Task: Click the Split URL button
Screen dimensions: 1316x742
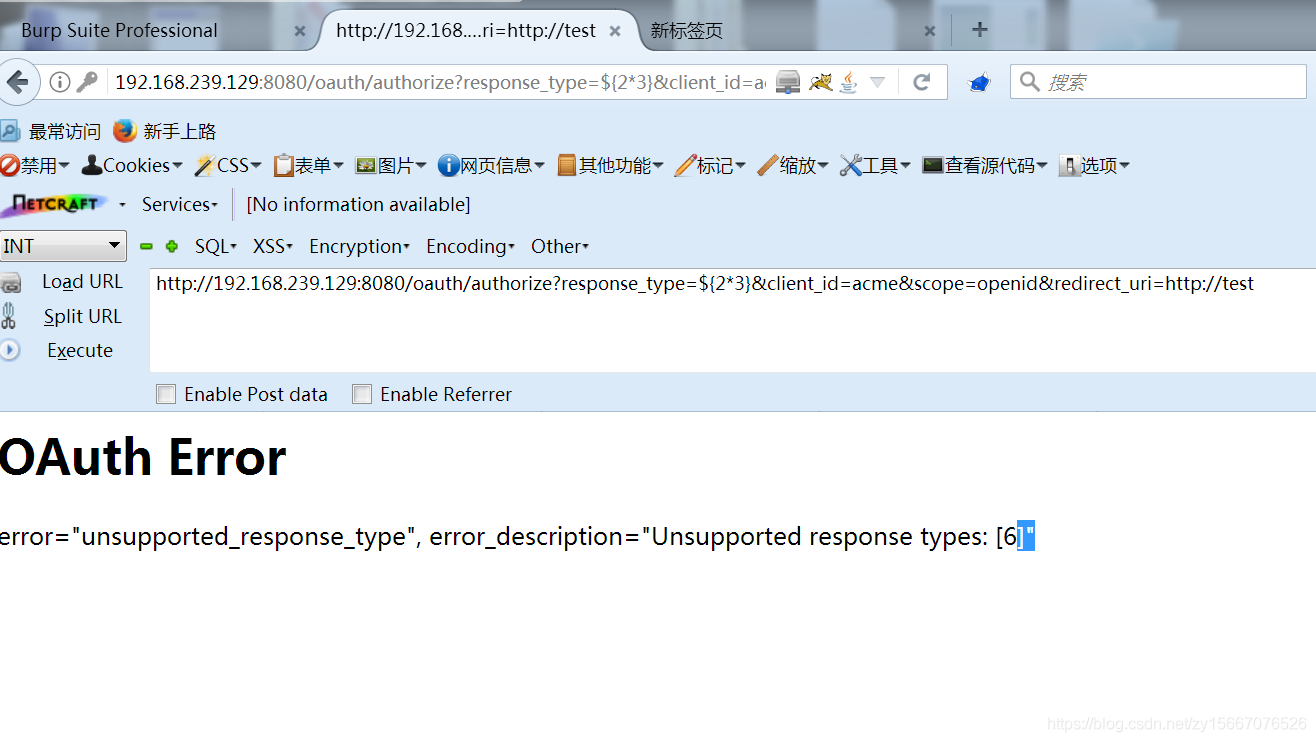Action: (x=82, y=316)
